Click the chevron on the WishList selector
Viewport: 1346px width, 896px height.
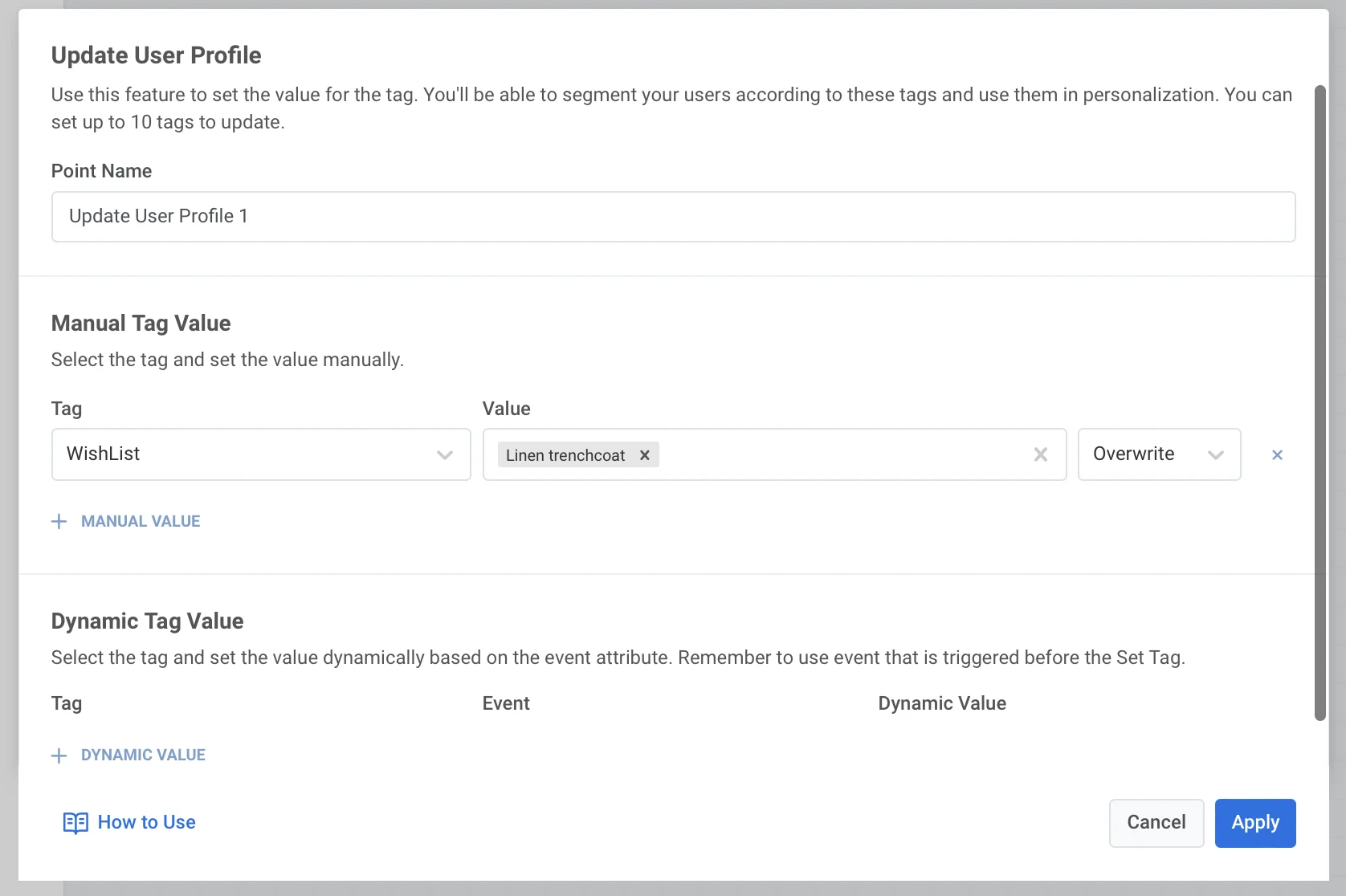(445, 455)
